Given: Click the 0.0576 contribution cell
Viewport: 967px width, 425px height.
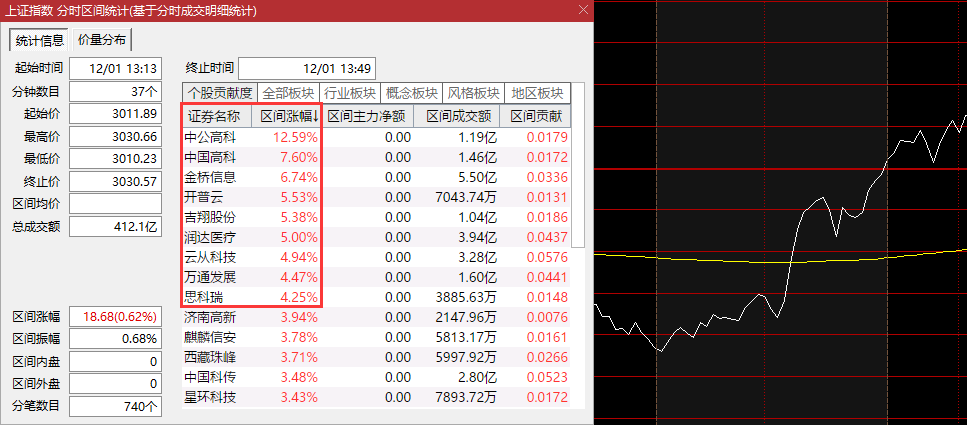Looking at the screenshot, I should click(547, 257).
